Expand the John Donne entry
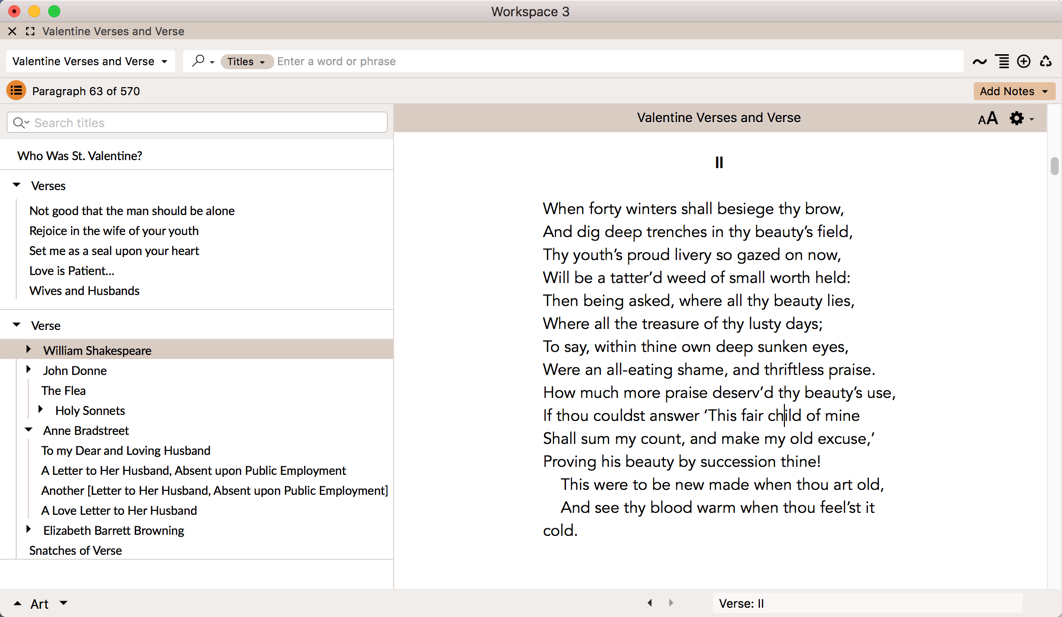This screenshot has width=1062, height=617. point(28,370)
